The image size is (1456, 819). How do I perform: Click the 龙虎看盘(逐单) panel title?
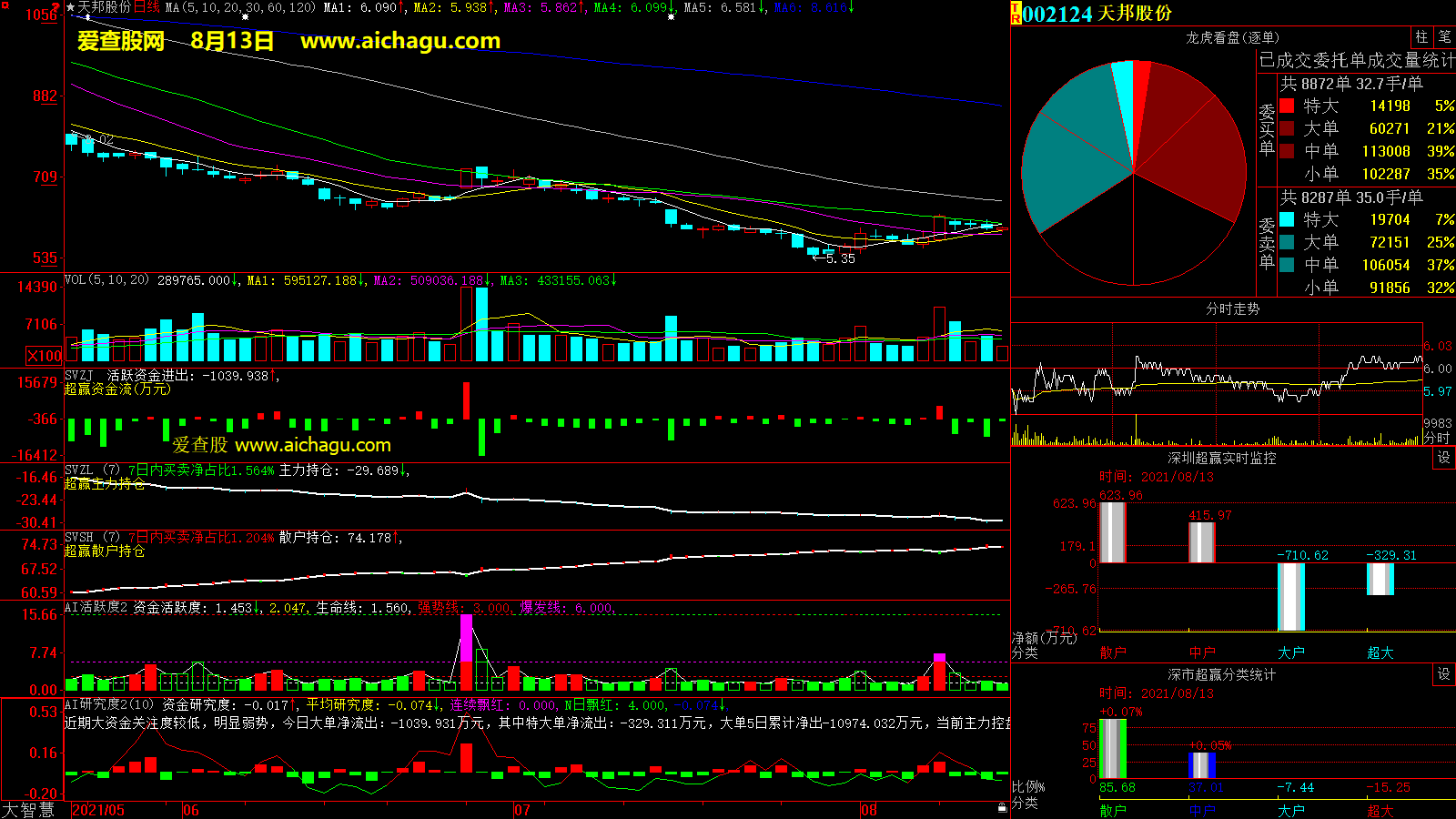click(1232, 37)
